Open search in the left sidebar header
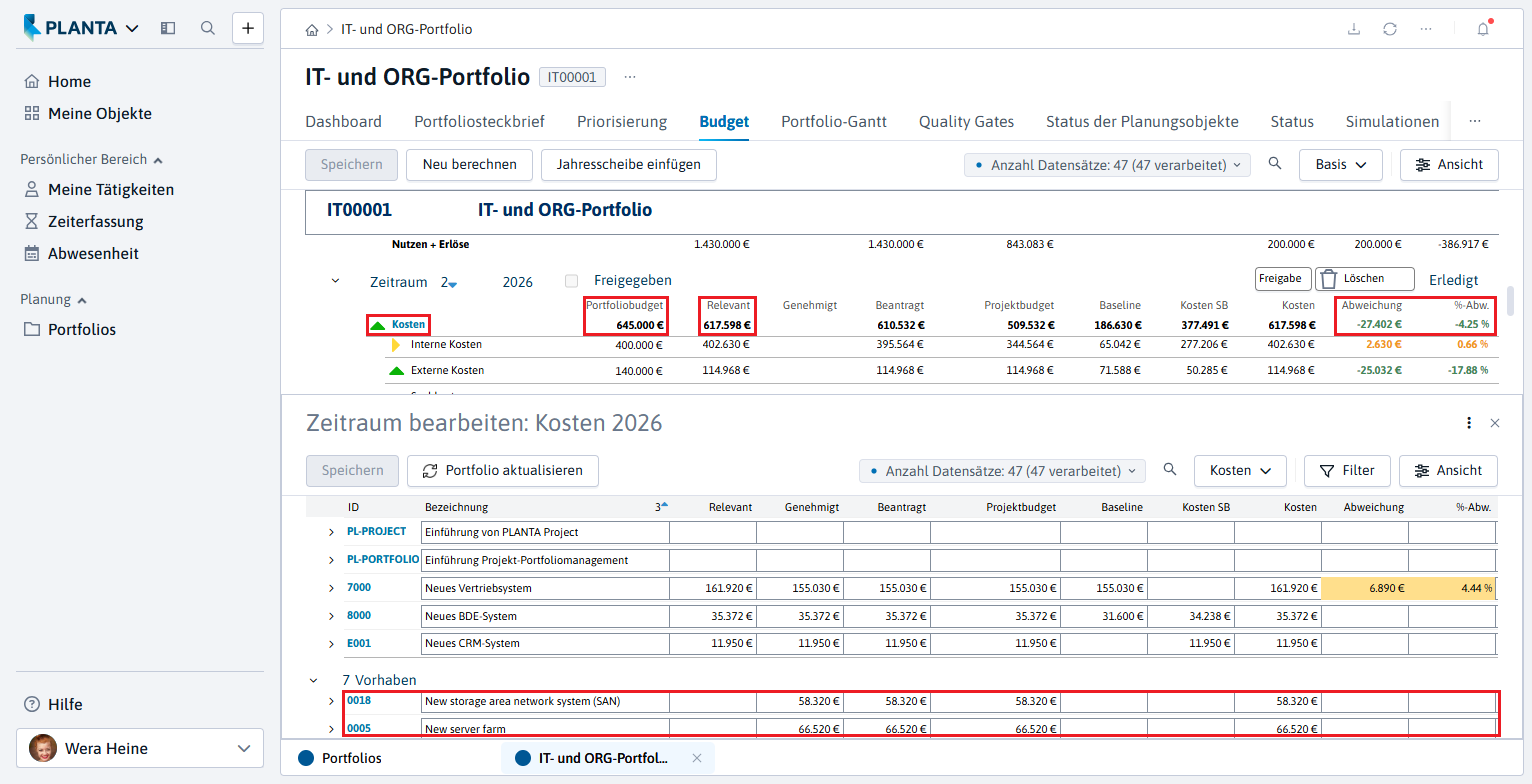Image resolution: width=1532 pixels, height=784 pixels. pos(208,28)
